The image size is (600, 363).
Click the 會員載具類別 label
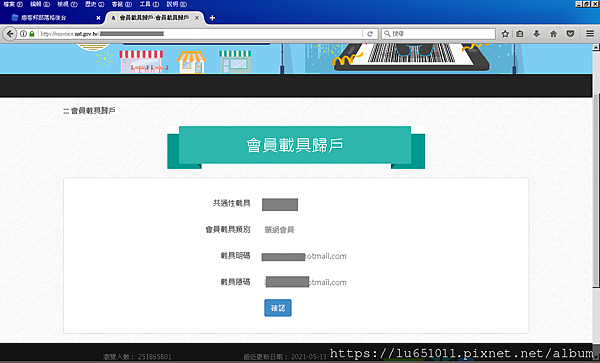pos(228,230)
